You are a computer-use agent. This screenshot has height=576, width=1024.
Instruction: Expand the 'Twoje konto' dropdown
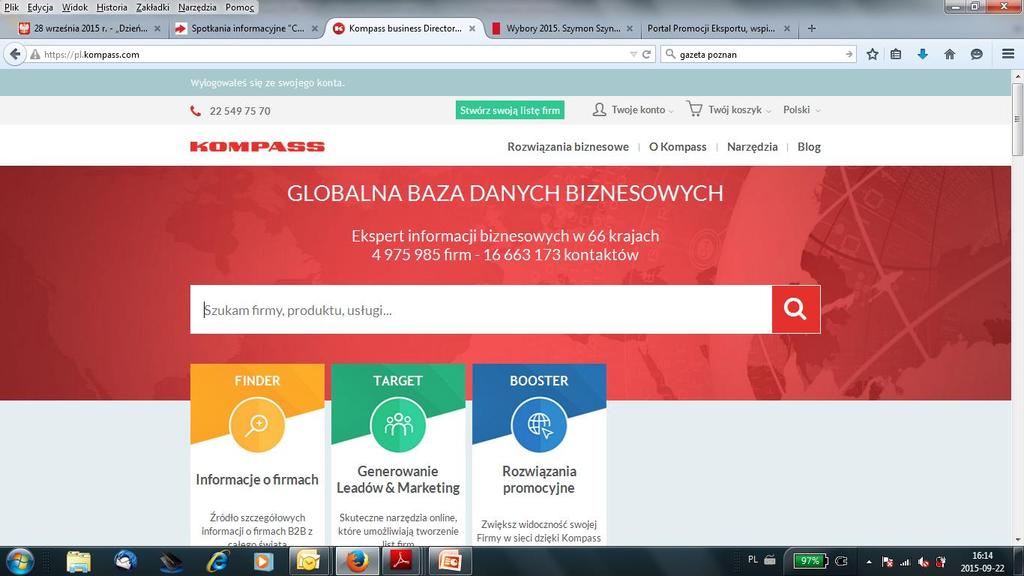pos(633,110)
